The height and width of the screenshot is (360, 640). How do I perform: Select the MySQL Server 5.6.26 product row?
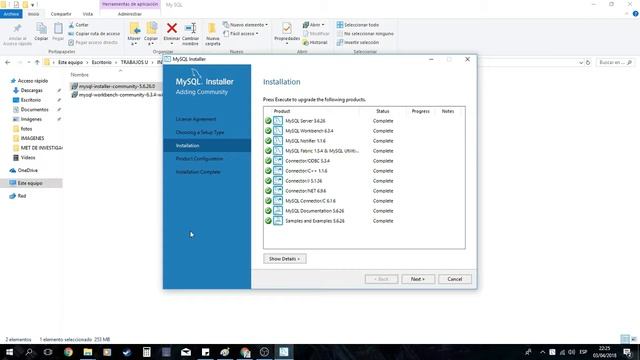[x=364, y=121]
